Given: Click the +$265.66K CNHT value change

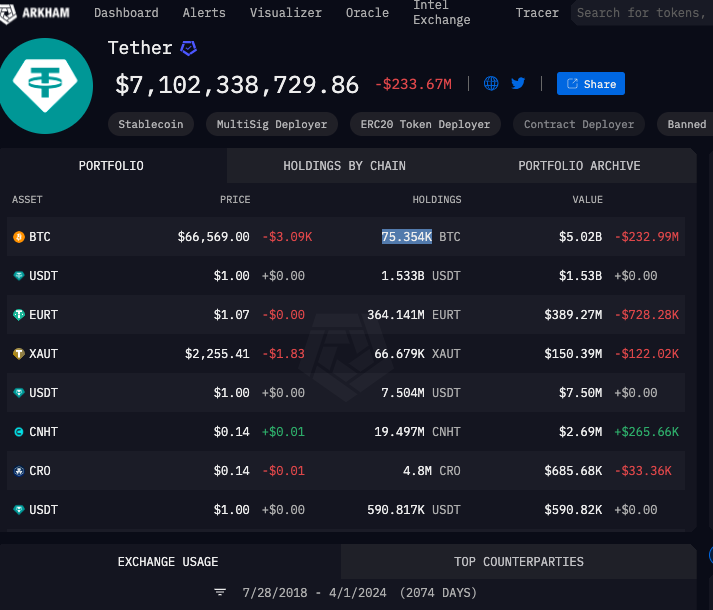Looking at the screenshot, I should click(x=647, y=432).
